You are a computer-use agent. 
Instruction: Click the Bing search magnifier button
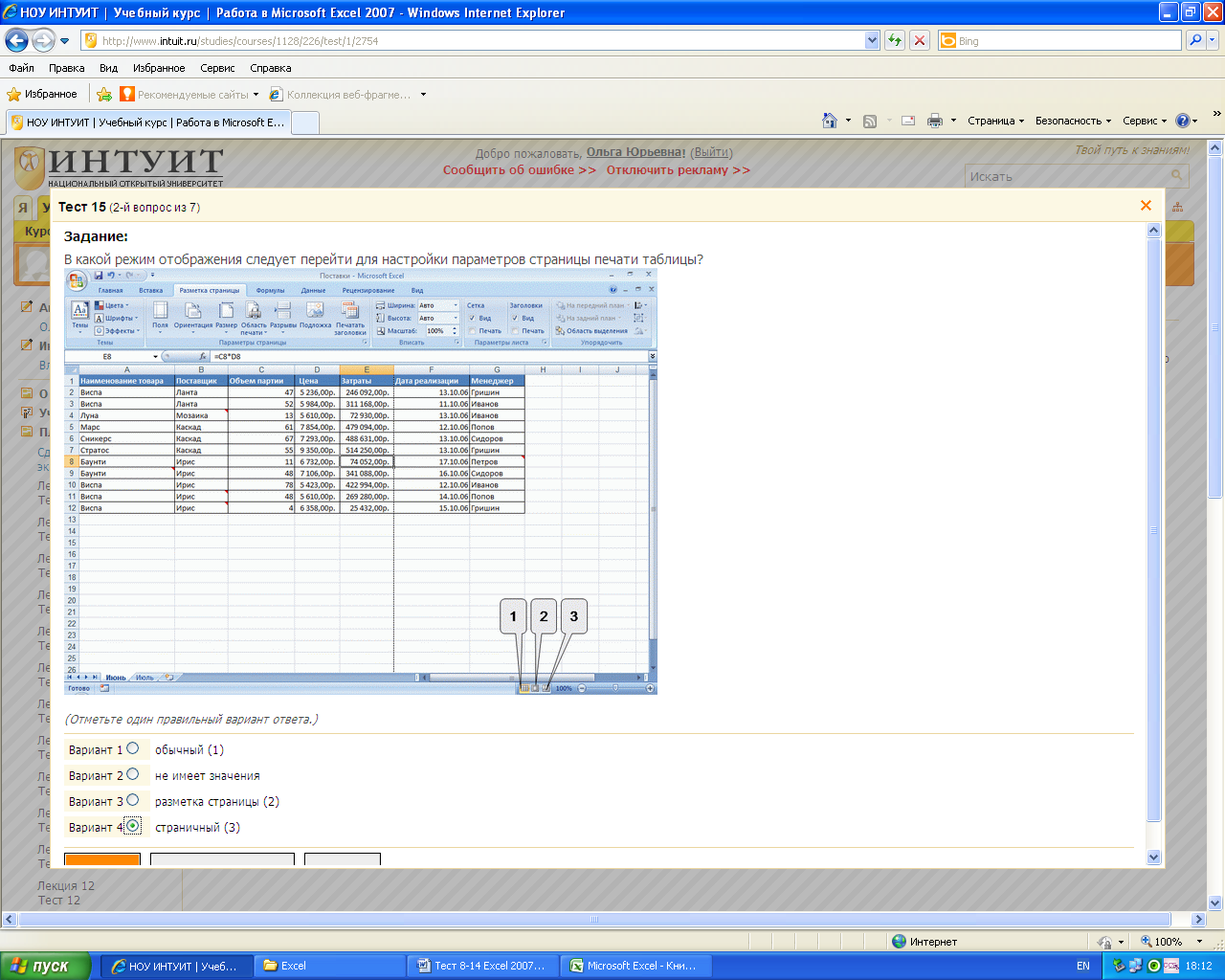(x=1195, y=40)
